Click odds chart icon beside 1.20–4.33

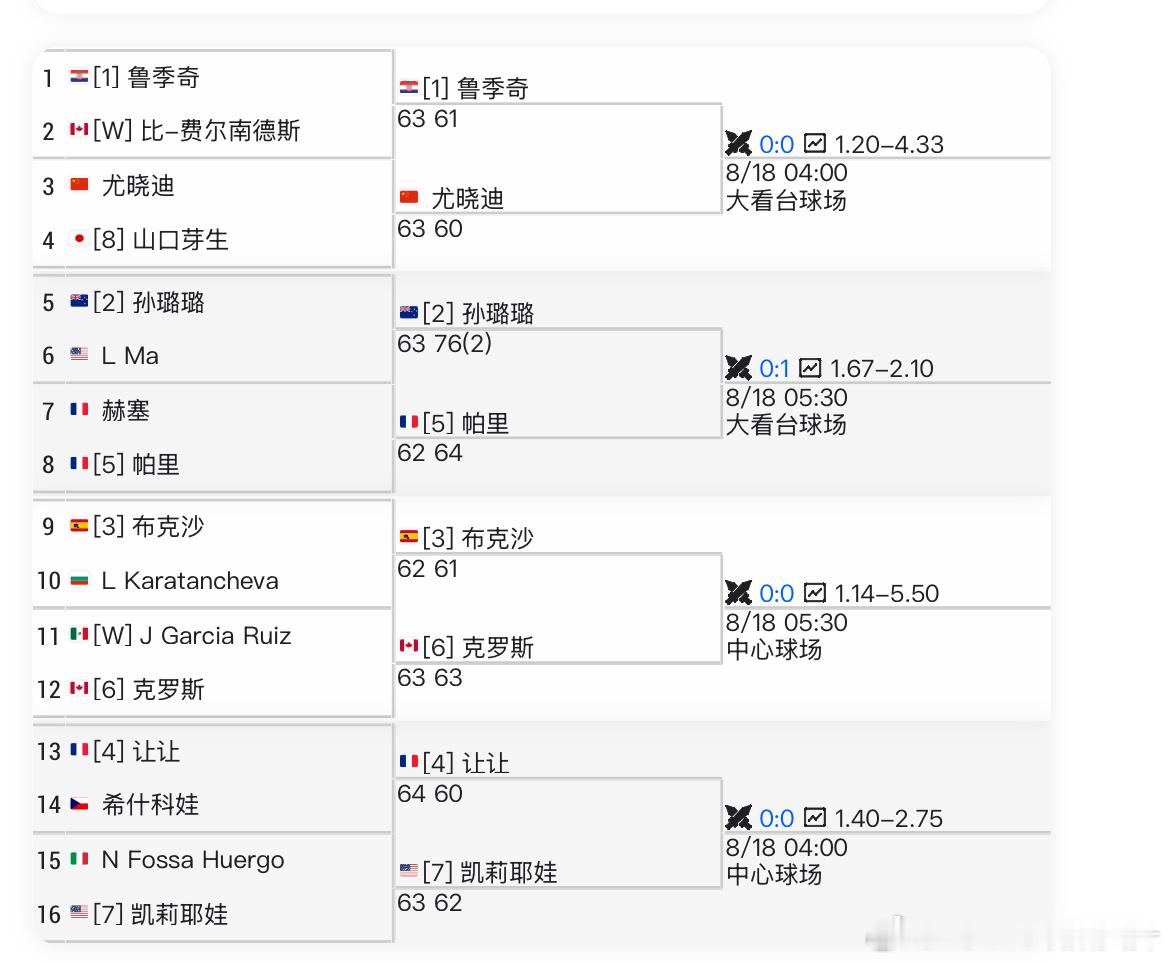[814, 143]
